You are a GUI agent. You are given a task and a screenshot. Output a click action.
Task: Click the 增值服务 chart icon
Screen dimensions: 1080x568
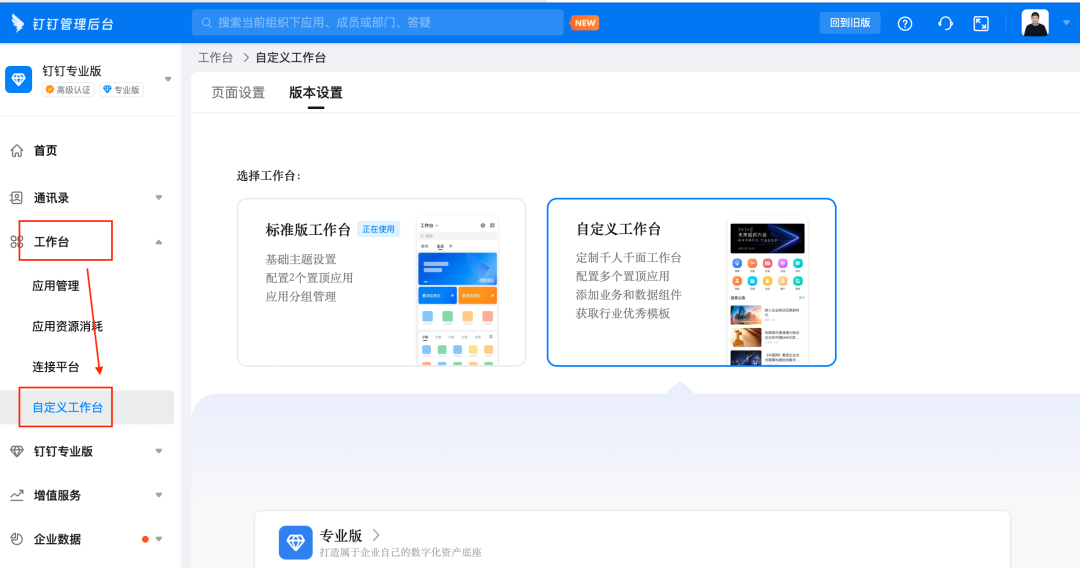[17, 496]
